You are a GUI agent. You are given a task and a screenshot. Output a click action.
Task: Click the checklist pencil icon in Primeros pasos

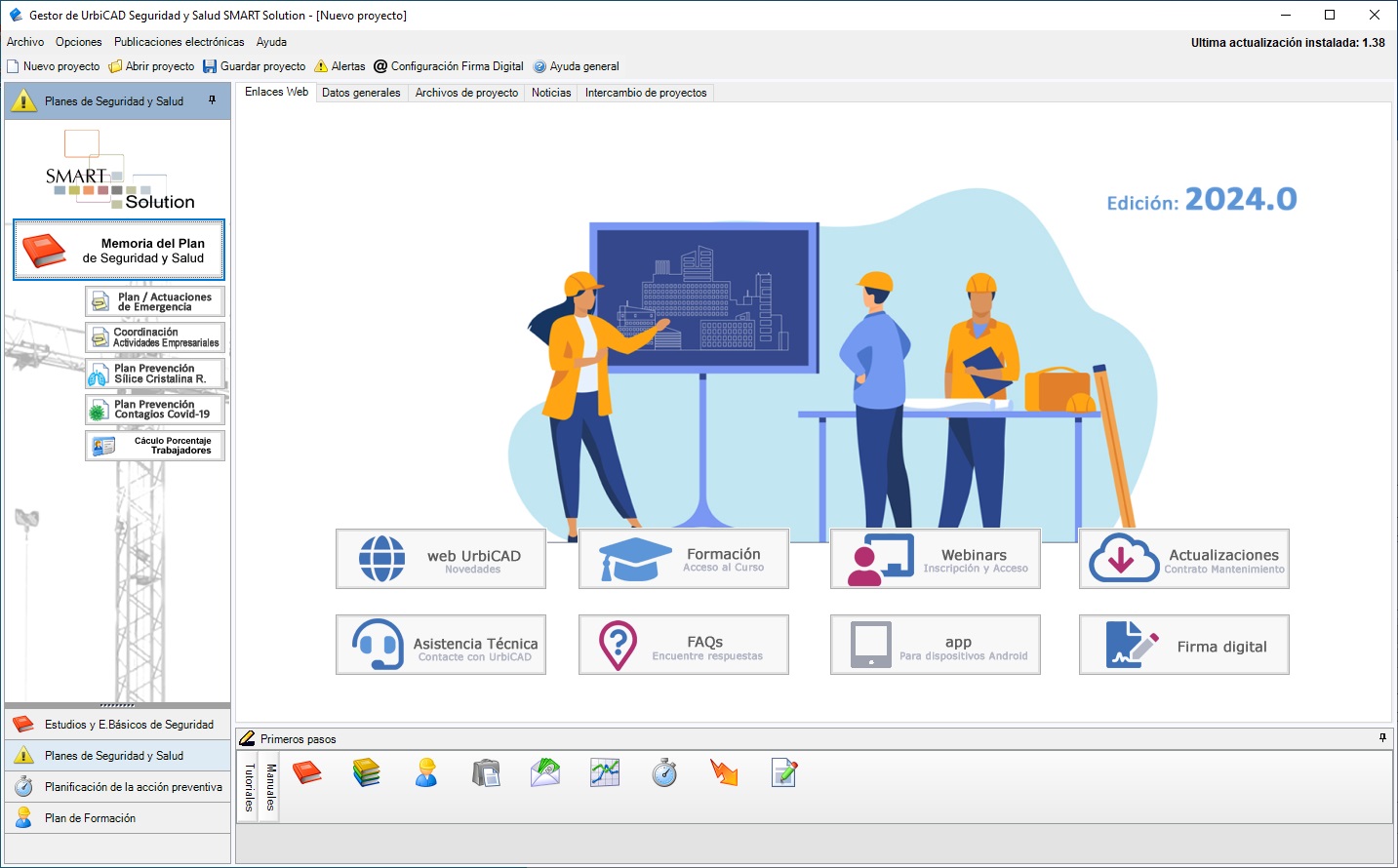point(783,773)
